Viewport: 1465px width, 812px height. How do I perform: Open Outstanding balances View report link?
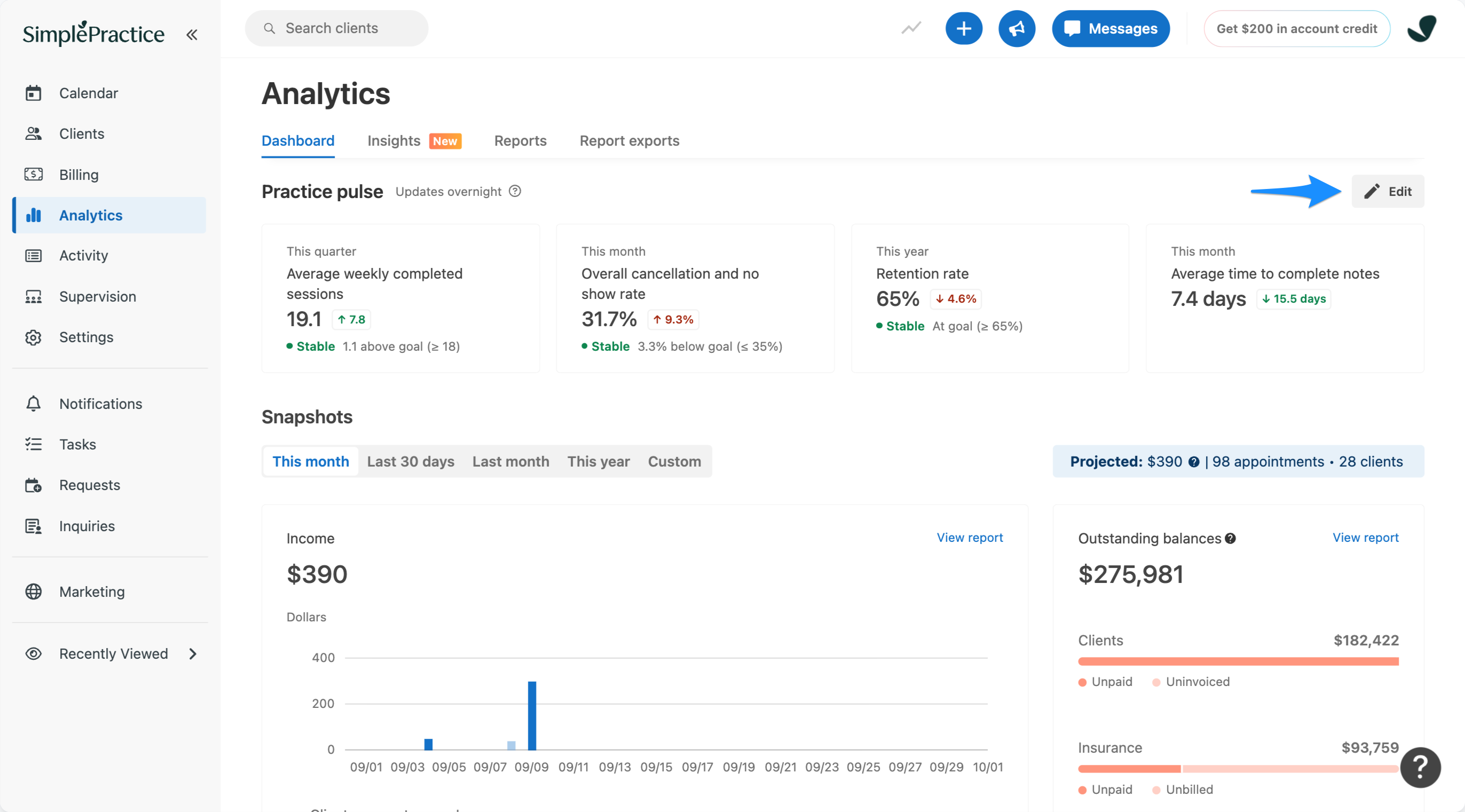(x=1366, y=538)
